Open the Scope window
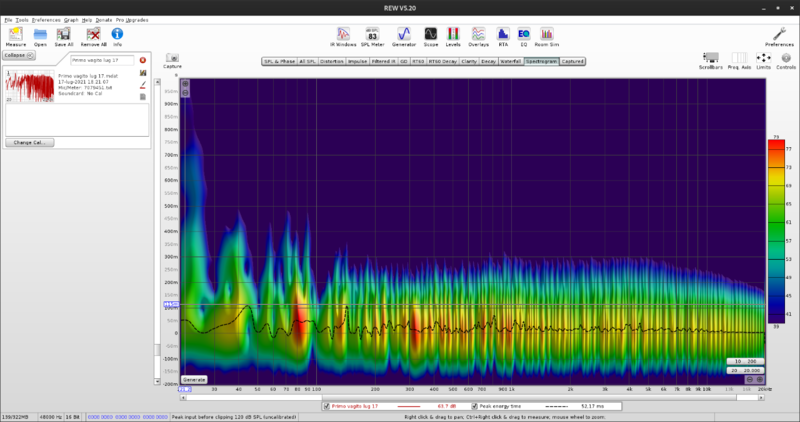The width and height of the screenshot is (800, 422). point(430,34)
